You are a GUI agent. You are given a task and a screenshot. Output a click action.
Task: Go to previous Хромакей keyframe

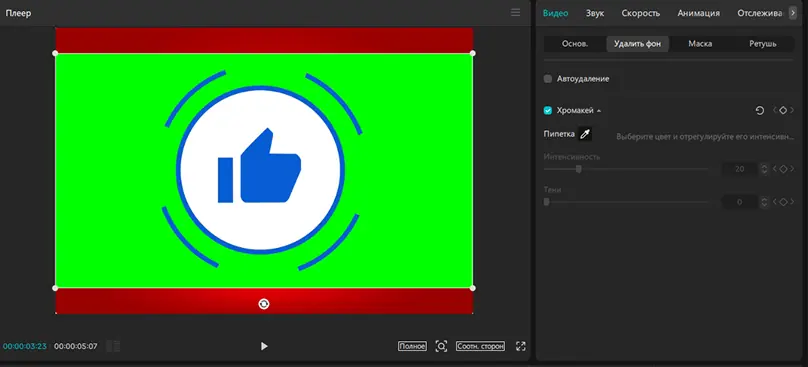(x=774, y=110)
